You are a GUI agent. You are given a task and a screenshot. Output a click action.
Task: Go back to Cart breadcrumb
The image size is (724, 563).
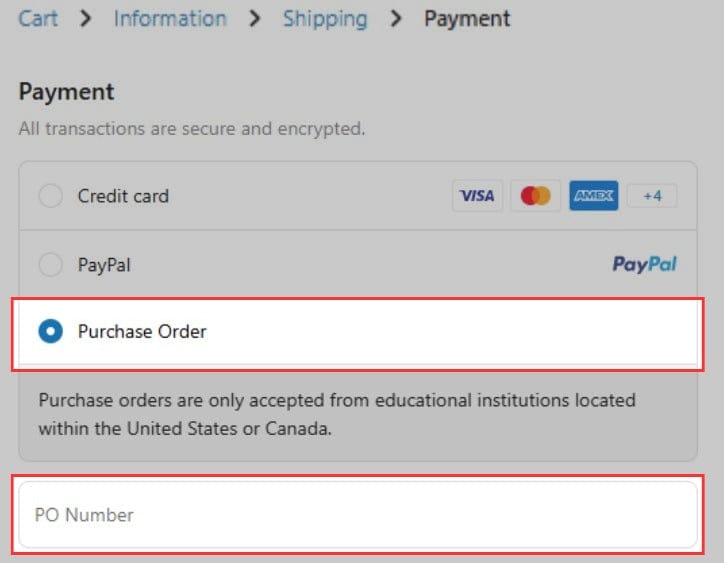click(x=38, y=19)
